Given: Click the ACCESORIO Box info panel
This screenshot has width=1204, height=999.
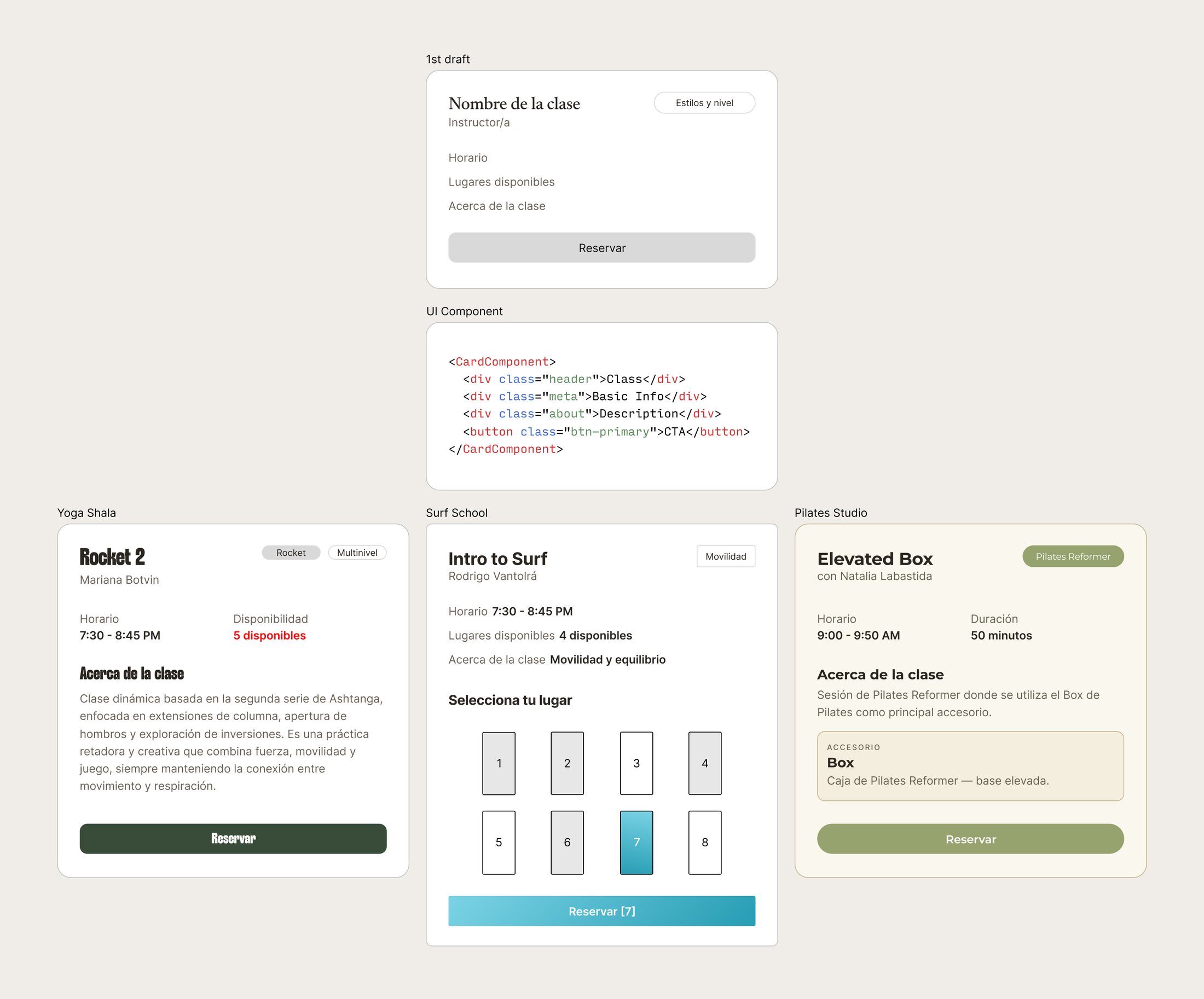Looking at the screenshot, I should pyautogui.click(x=970, y=766).
